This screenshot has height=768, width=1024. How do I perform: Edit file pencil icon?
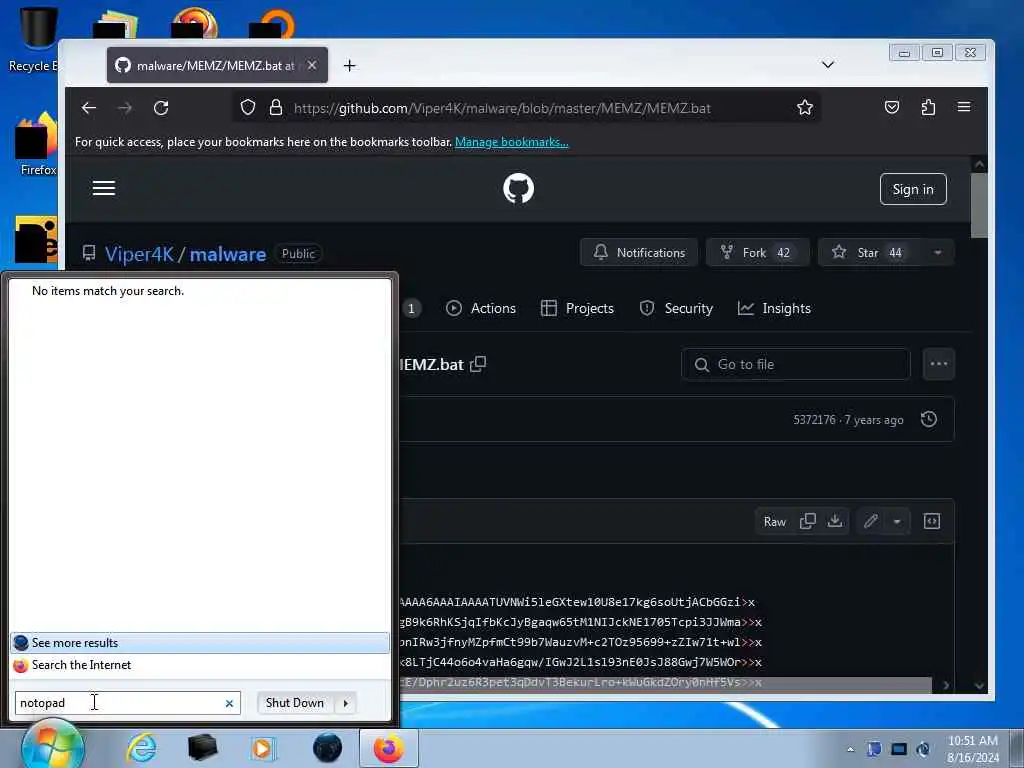pos(871,521)
